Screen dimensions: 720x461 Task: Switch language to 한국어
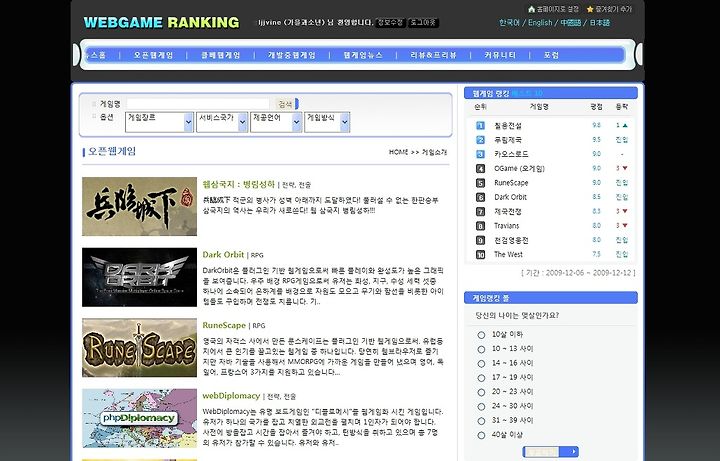coord(510,22)
